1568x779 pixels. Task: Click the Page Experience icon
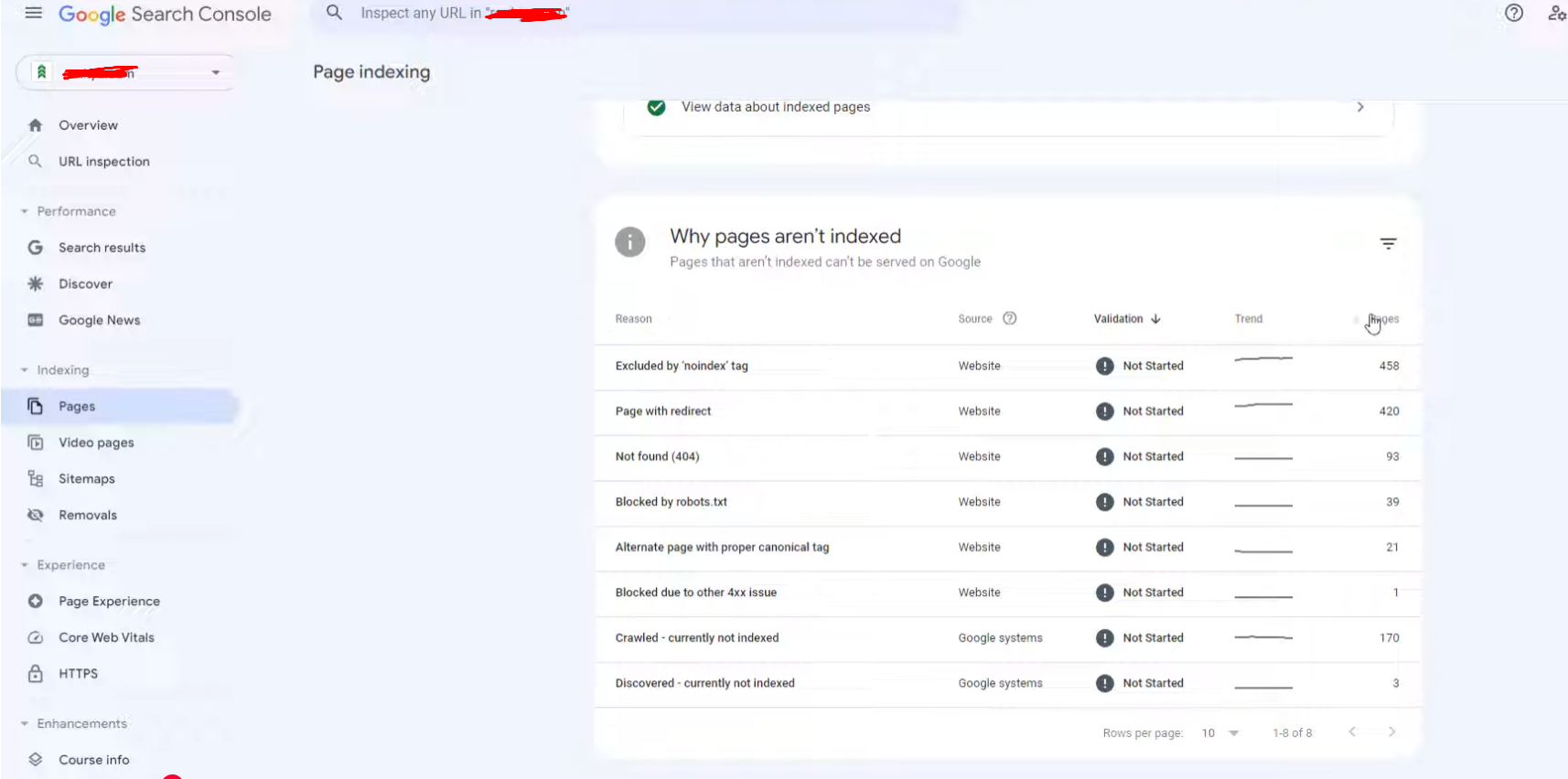(36, 601)
